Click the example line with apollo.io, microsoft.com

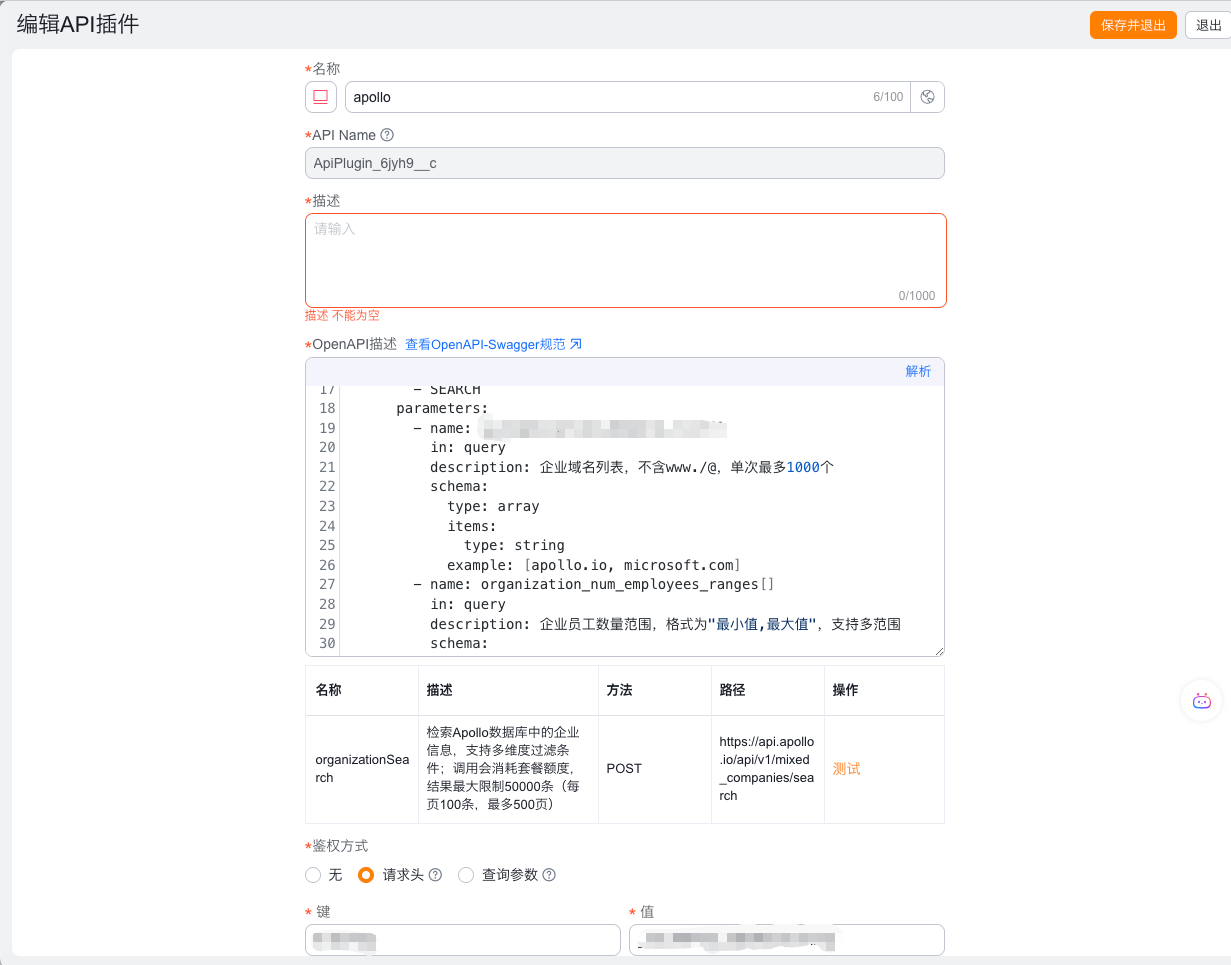click(x=594, y=565)
